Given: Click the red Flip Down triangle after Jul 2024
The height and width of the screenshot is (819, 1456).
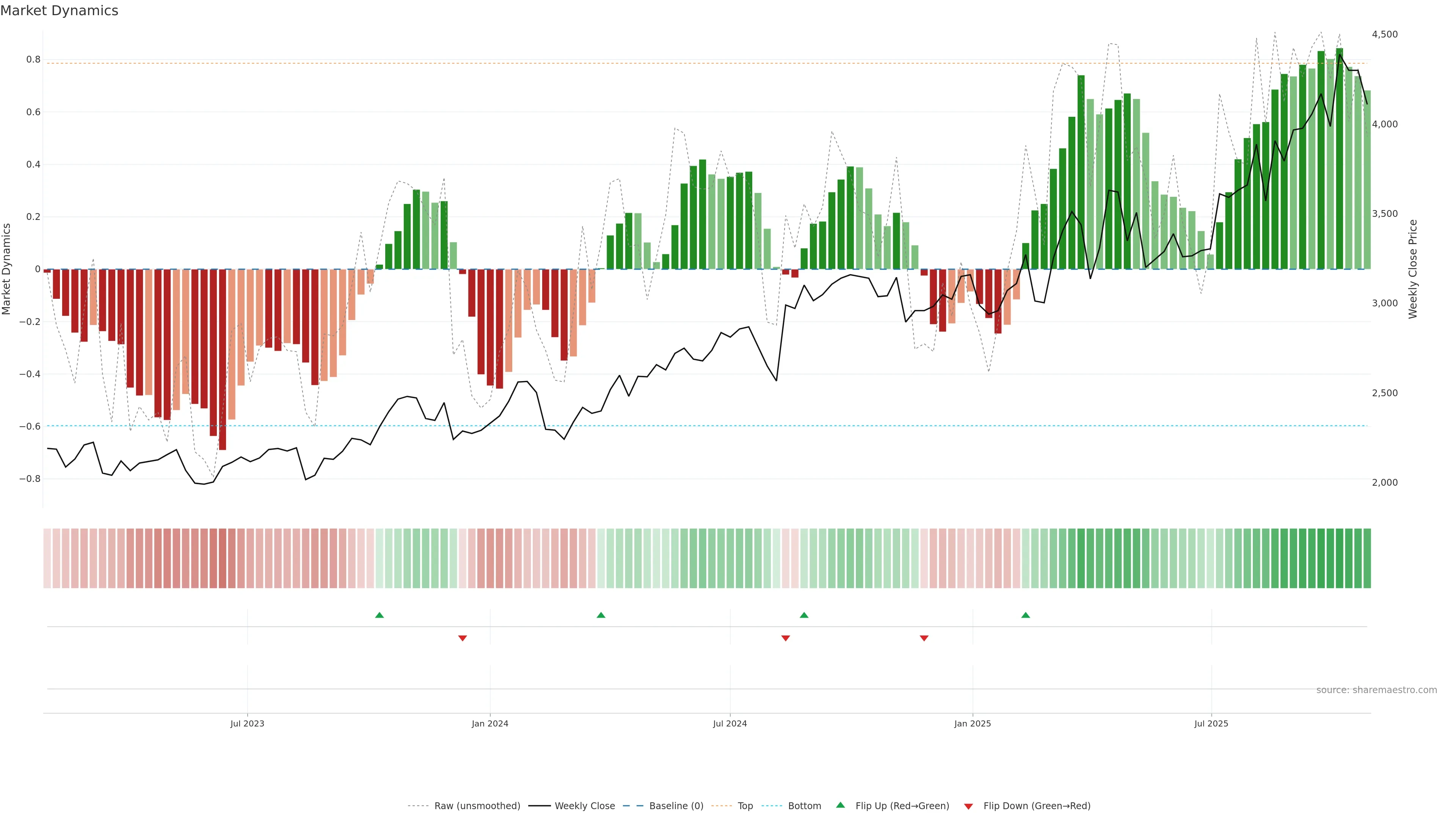Looking at the screenshot, I should pos(785,638).
